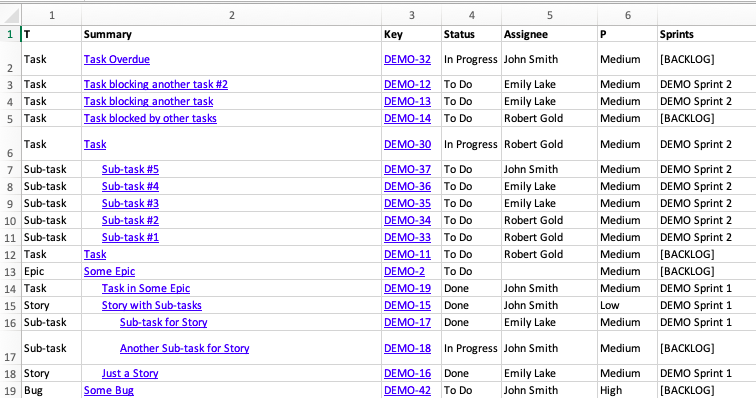This screenshot has width=756, height=398.
Task: Select In Progress status for DEMO-18
Action: 472,348
